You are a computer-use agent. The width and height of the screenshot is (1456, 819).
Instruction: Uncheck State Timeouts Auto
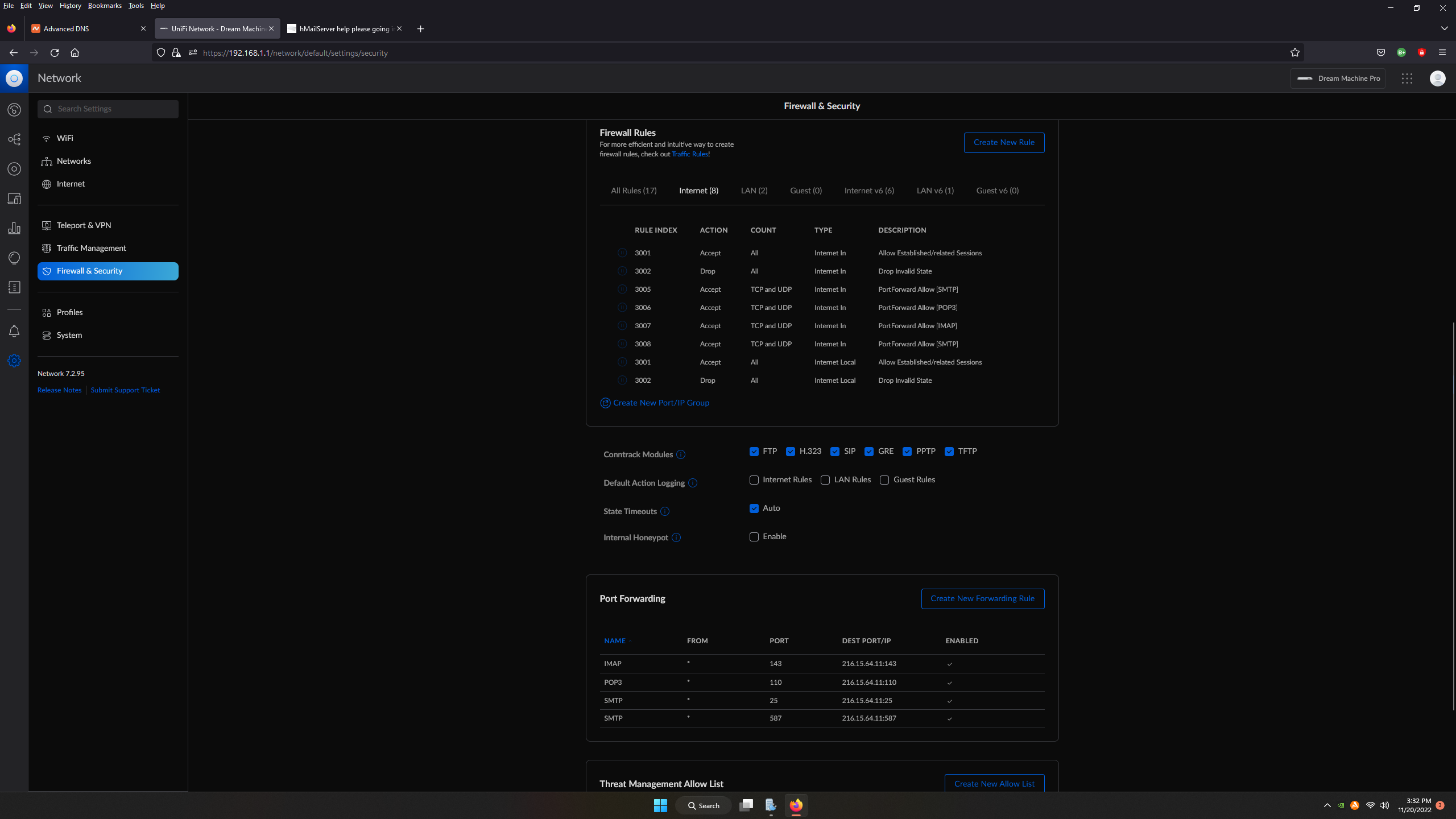pos(754,508)
